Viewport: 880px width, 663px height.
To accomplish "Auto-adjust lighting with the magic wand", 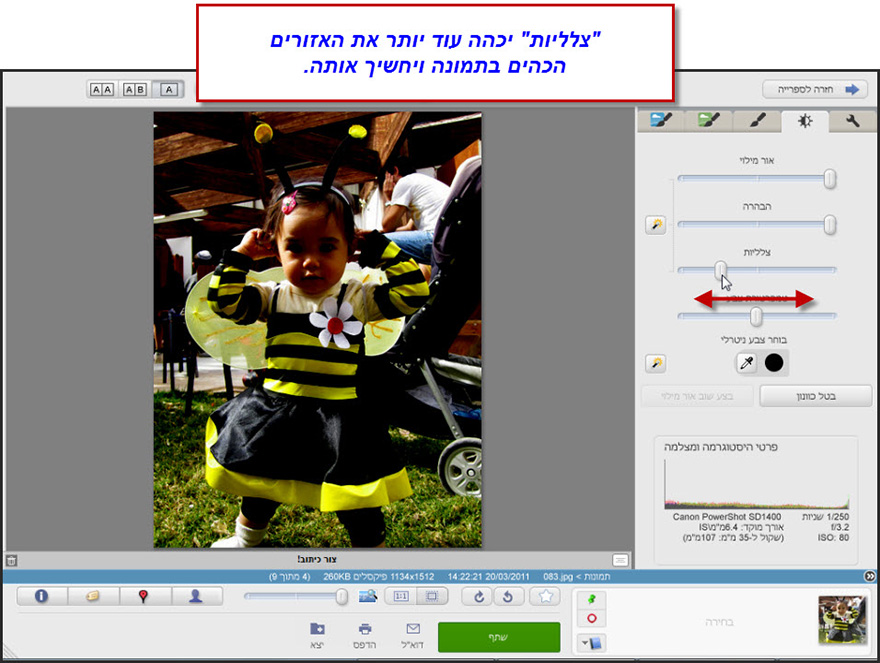I will pyautogui.click(x=655, y=225).
